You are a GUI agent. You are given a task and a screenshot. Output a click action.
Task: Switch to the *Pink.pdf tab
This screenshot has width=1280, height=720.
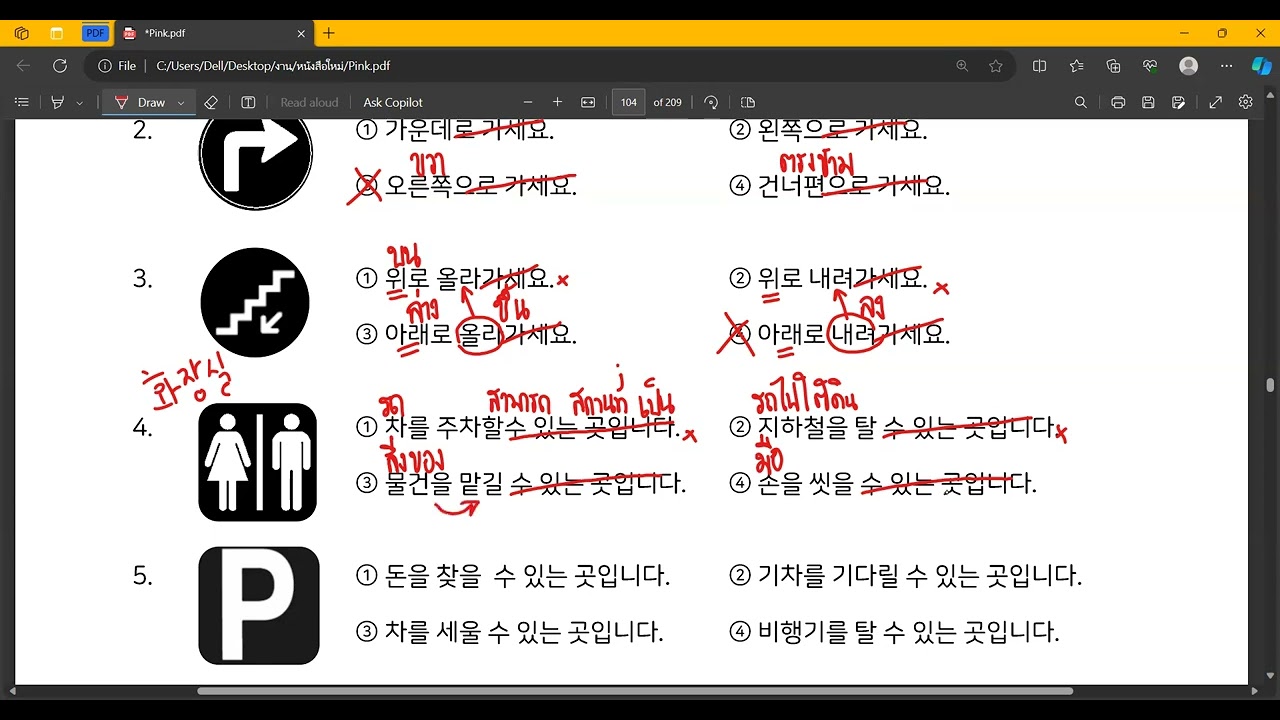(213, 33)
